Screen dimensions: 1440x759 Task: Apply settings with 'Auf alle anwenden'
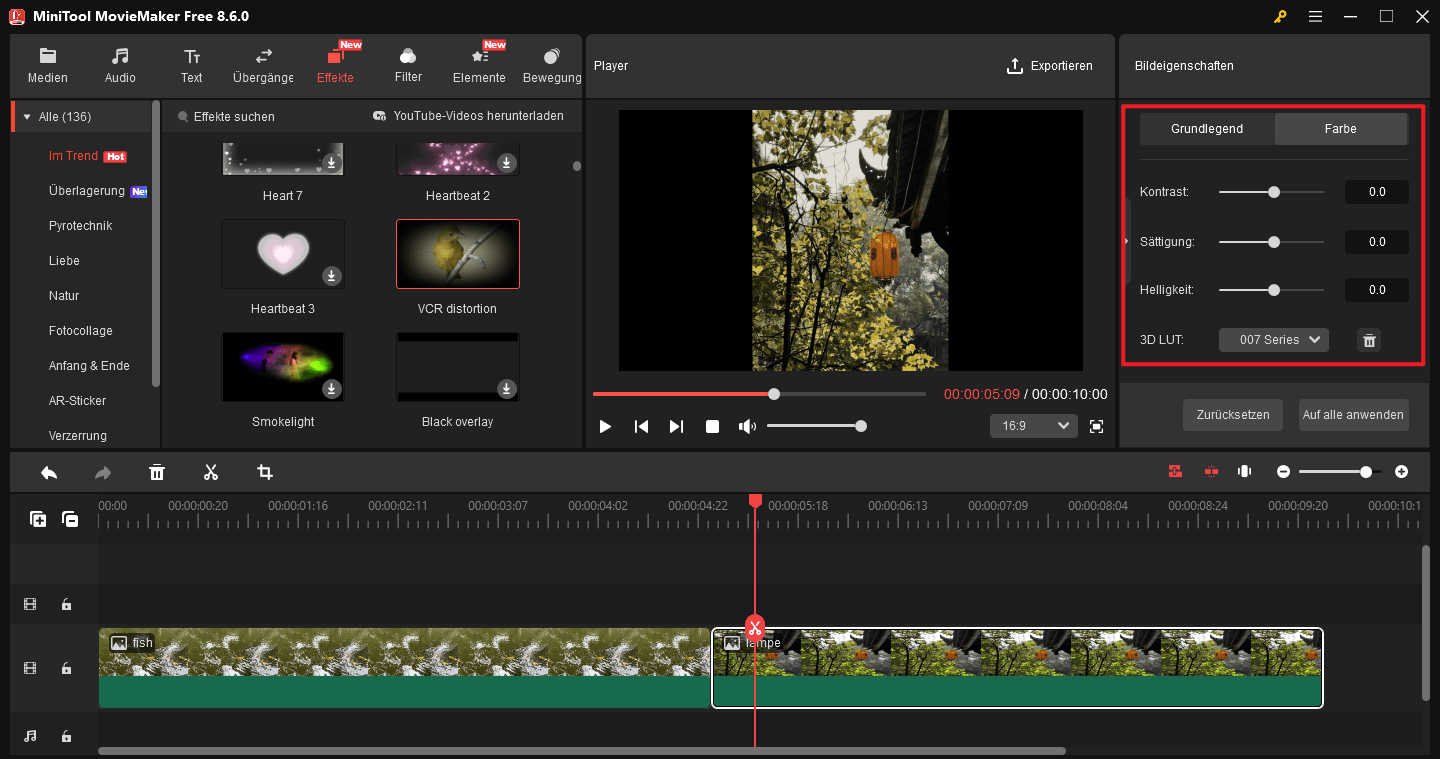[x=1354, y=414]
